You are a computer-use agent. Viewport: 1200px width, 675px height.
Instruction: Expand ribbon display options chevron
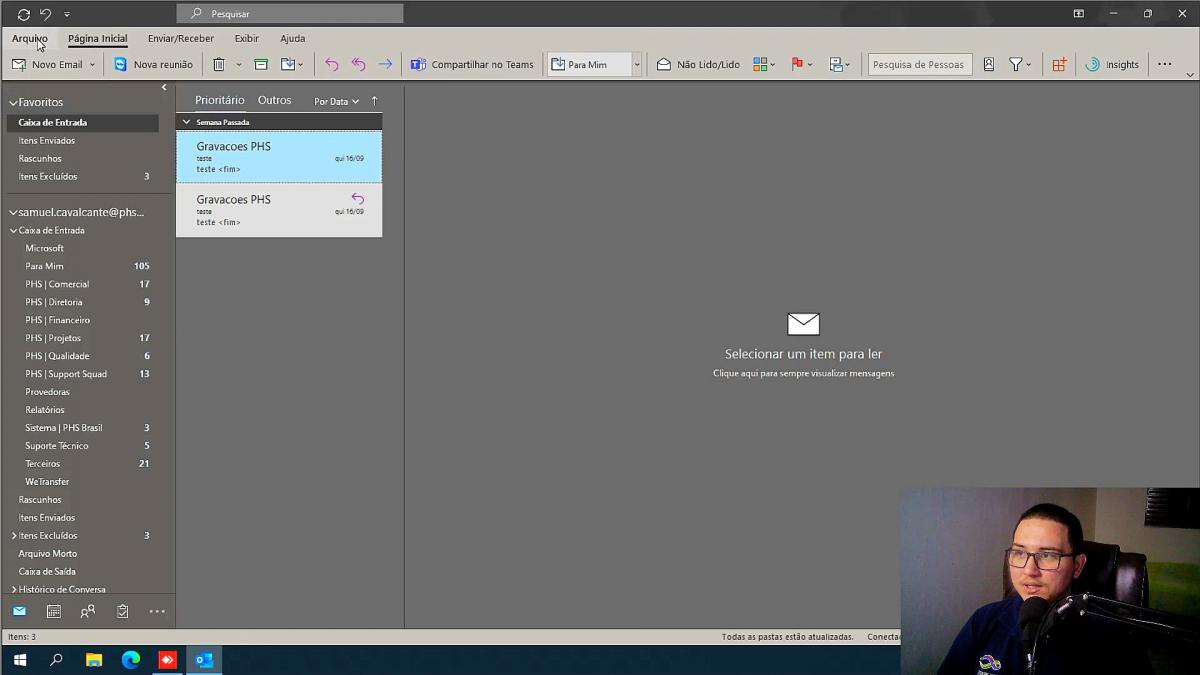pyautogui.click(x=1189, y=74)
